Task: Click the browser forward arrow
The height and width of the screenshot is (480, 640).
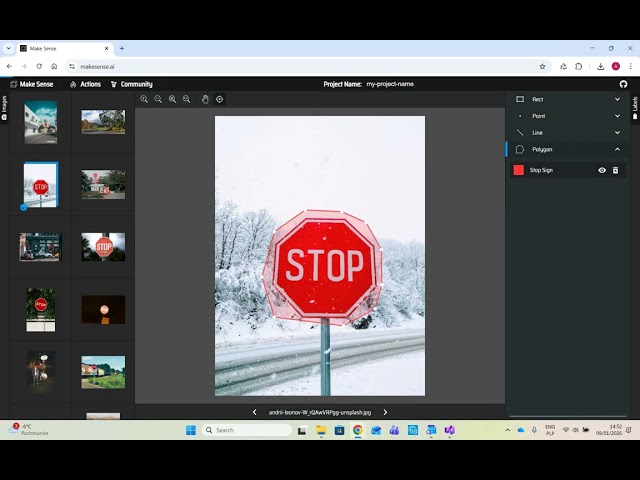Action: point(24,66)
